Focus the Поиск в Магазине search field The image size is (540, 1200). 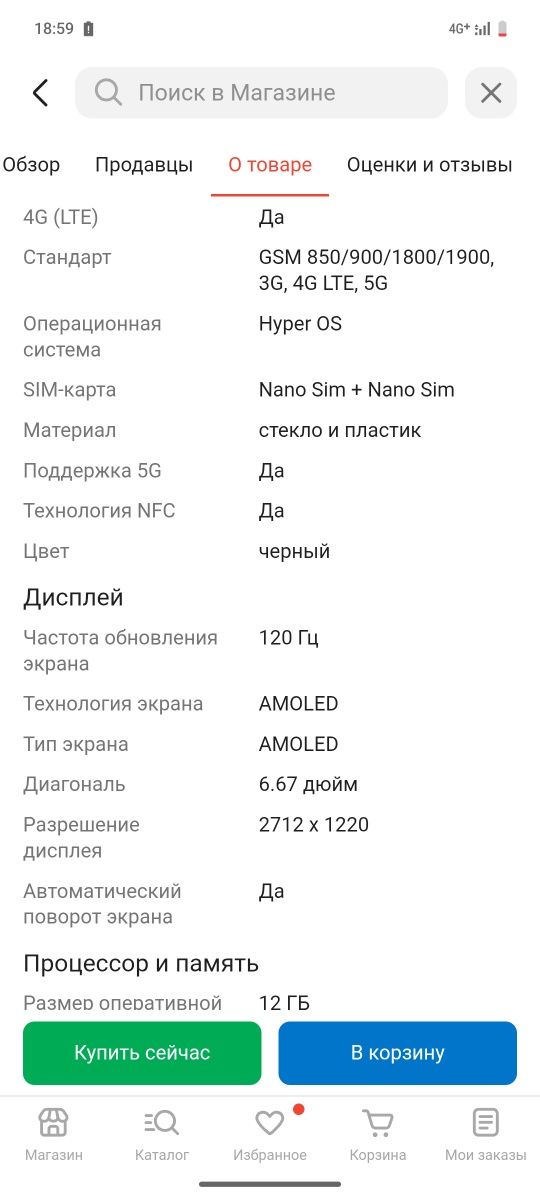pos(262,93)
